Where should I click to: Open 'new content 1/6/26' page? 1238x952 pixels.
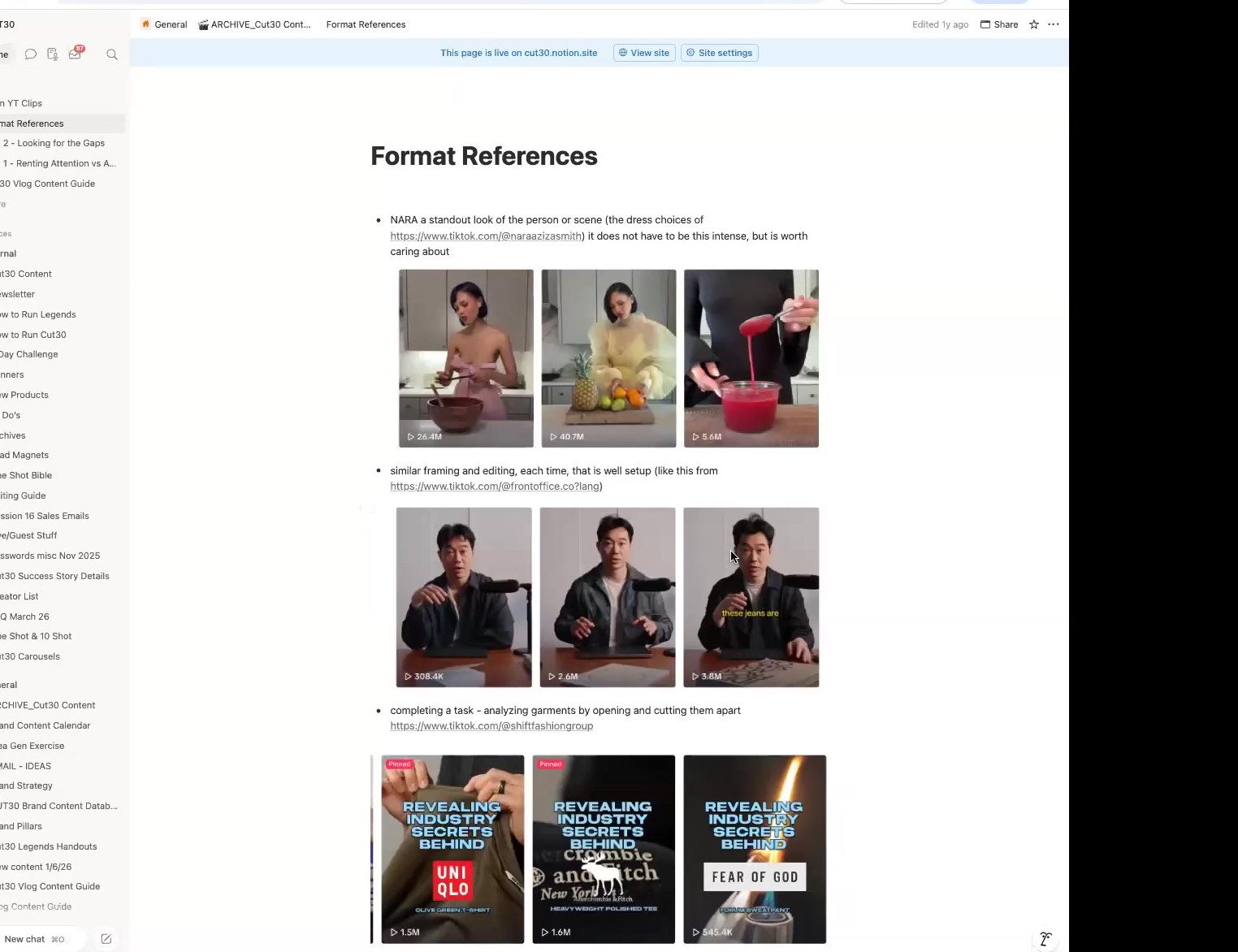pyautogui.click(x=63, y=867)
